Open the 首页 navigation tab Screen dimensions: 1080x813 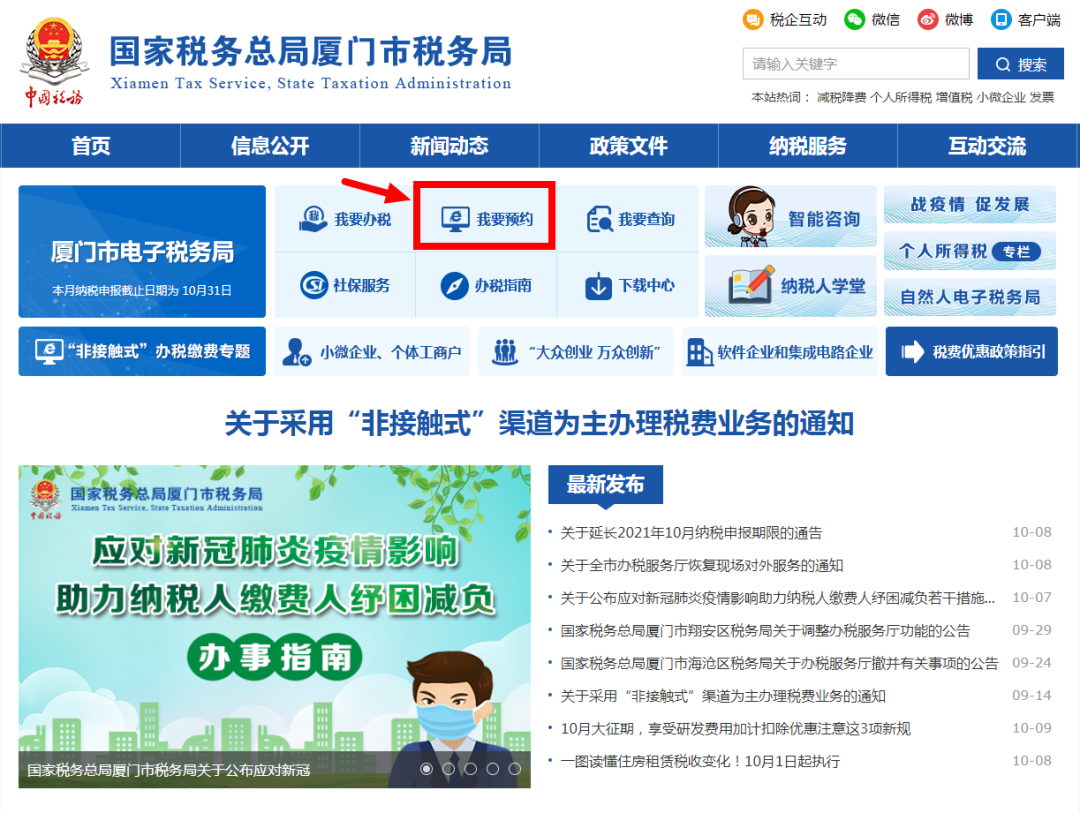pos(91,145)
